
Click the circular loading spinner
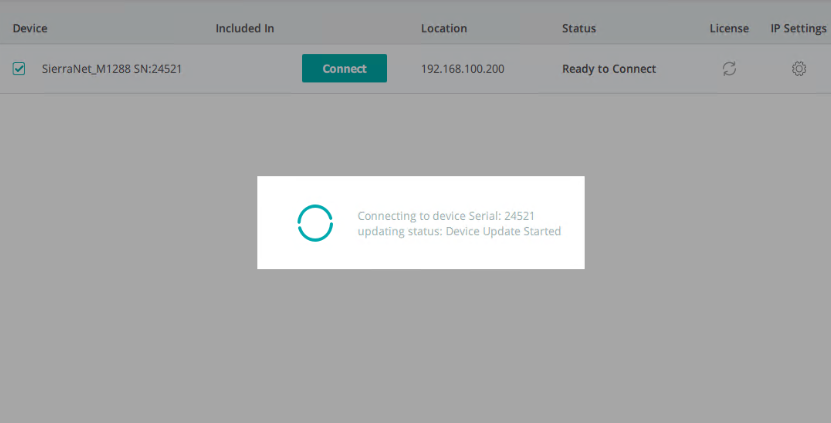pyautogui.click(x=315, y=223)
